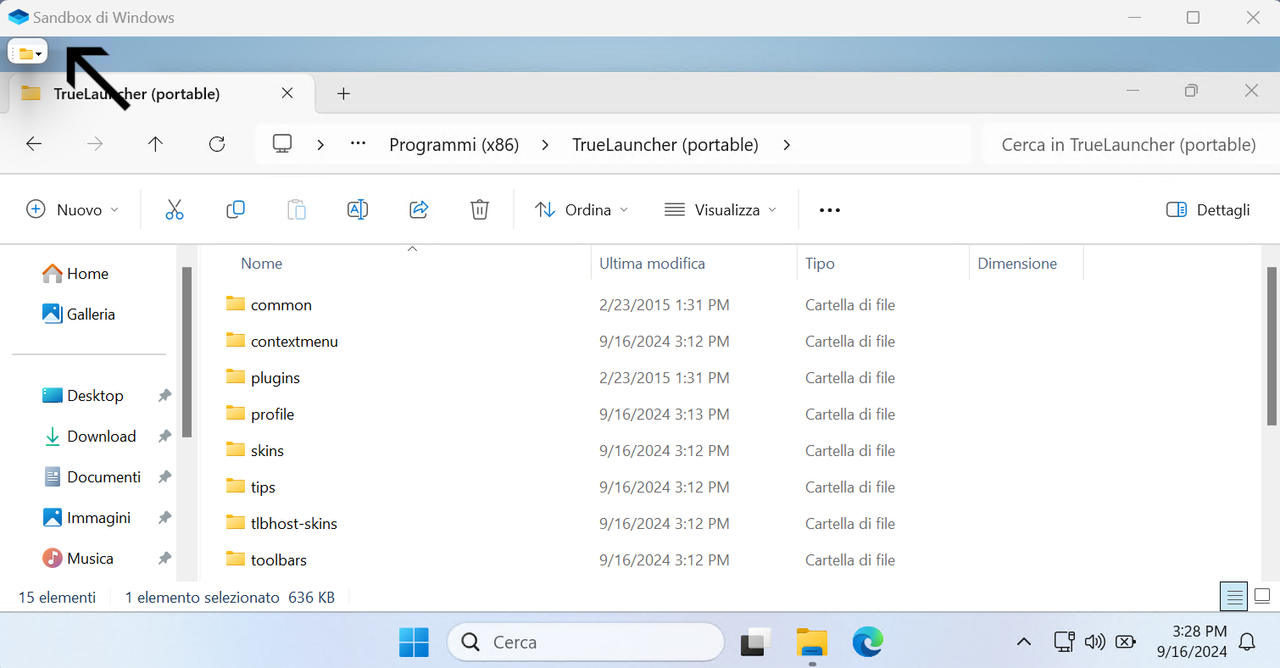This screenshot has height=668, width=1280.
Task: Click the navigation pane scrollbar
Action: point(187,352)
